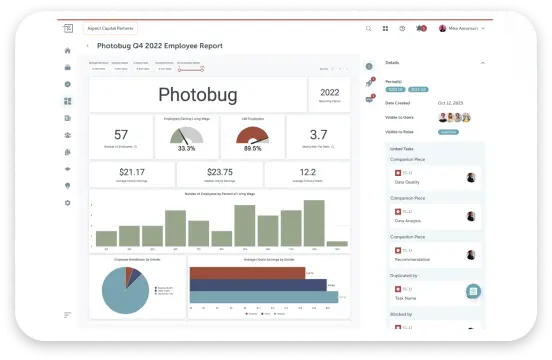Click the largest blue pie chart slice
Screen dimensions: 552x360
click(124, 291)
